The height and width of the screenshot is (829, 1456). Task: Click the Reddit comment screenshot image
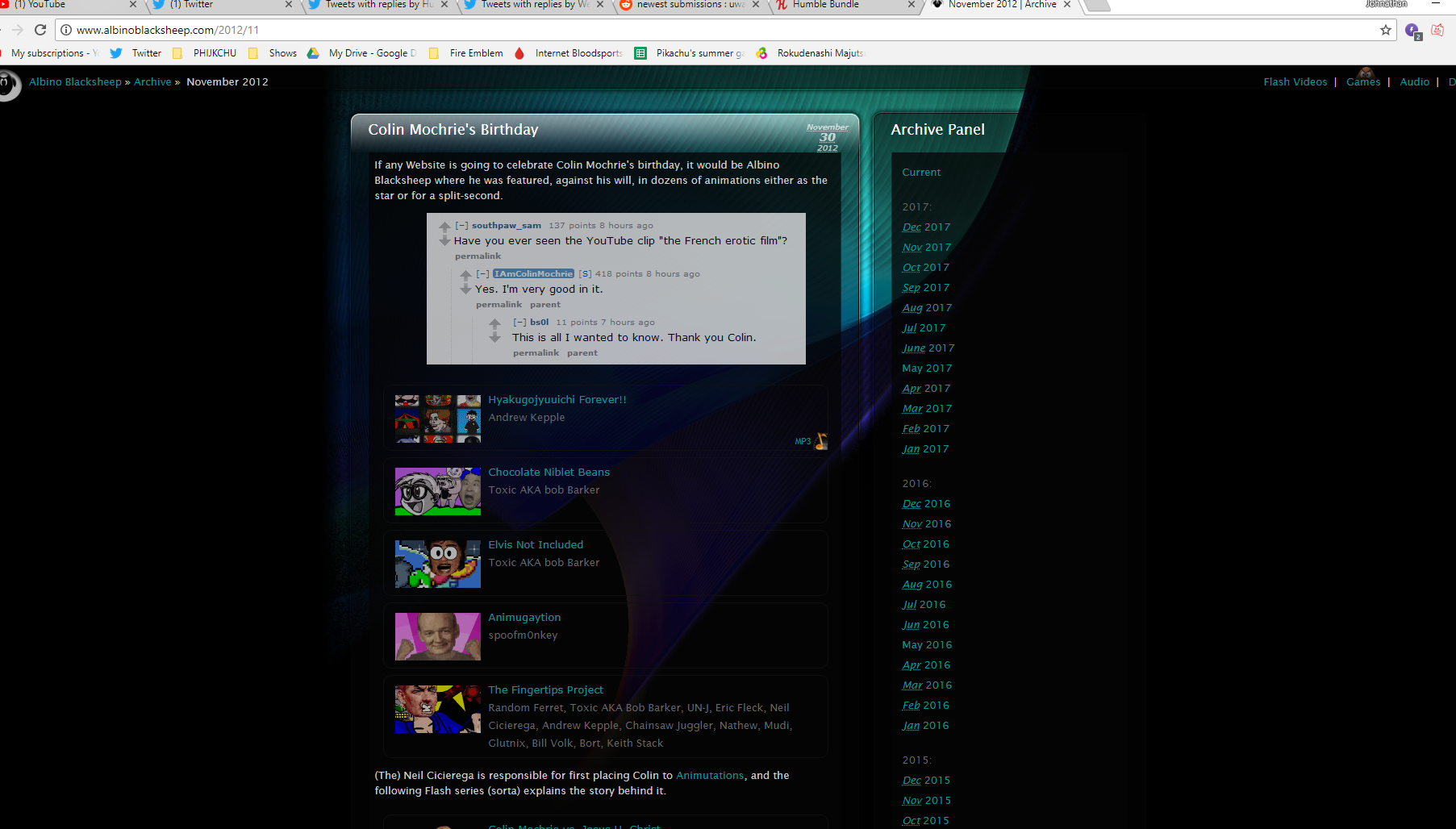[616, 289]
